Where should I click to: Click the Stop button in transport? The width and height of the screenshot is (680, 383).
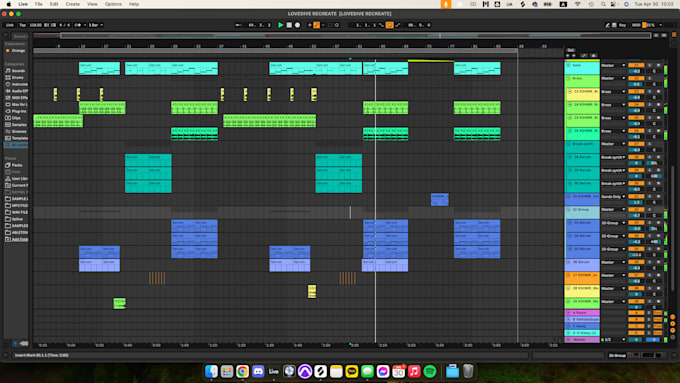pos(289,25)
